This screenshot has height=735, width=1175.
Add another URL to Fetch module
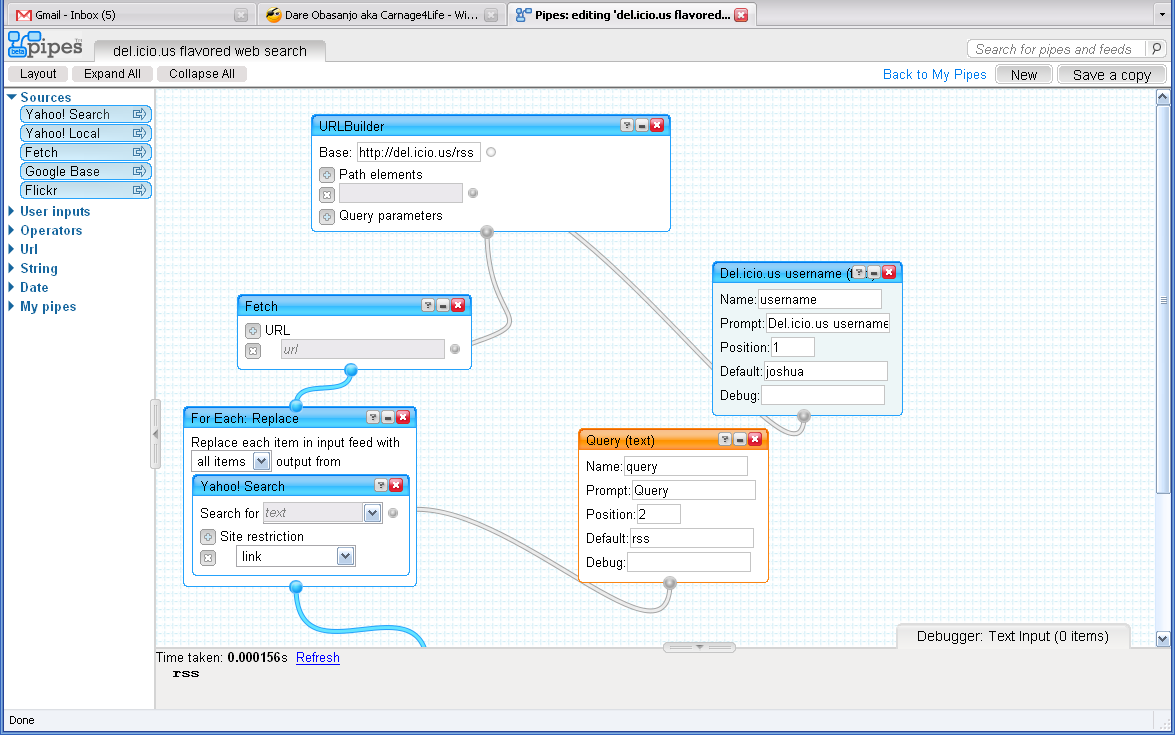[x=253, y=330]
